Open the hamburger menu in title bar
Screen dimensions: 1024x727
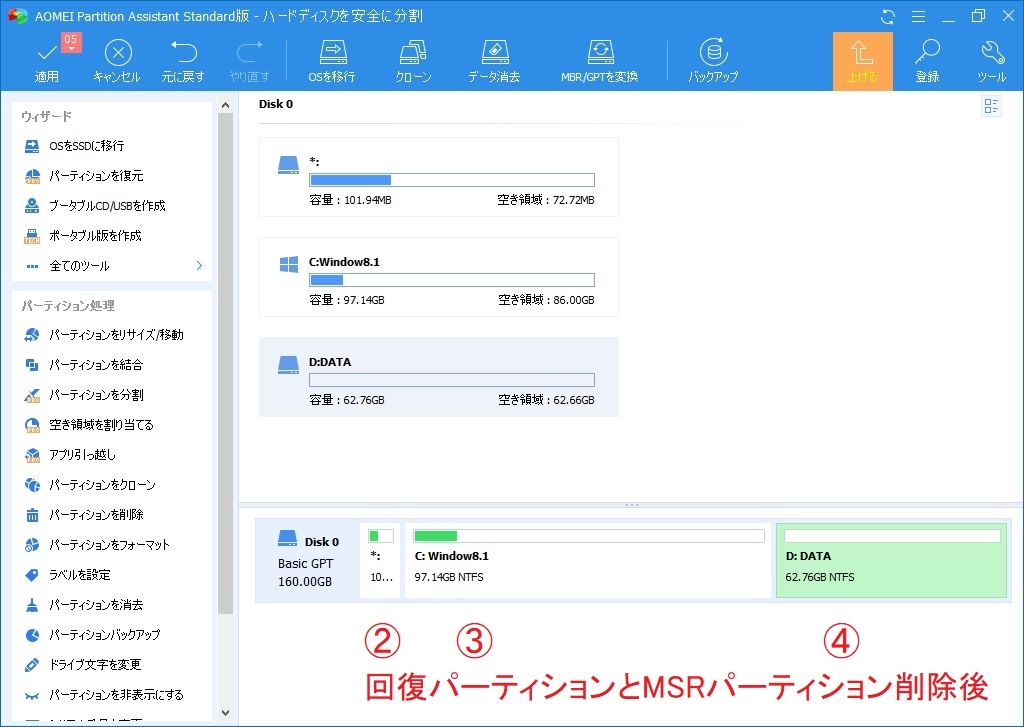tap(918, 16)
